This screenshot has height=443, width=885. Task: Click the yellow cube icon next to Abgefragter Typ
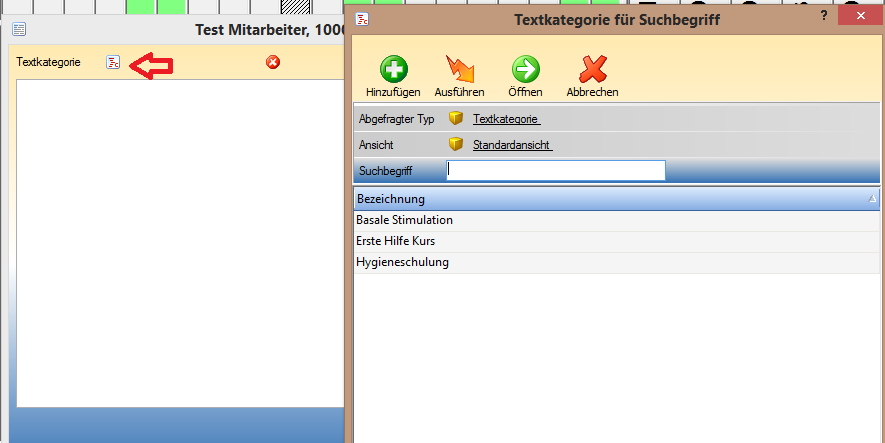[x=456, y=118]
